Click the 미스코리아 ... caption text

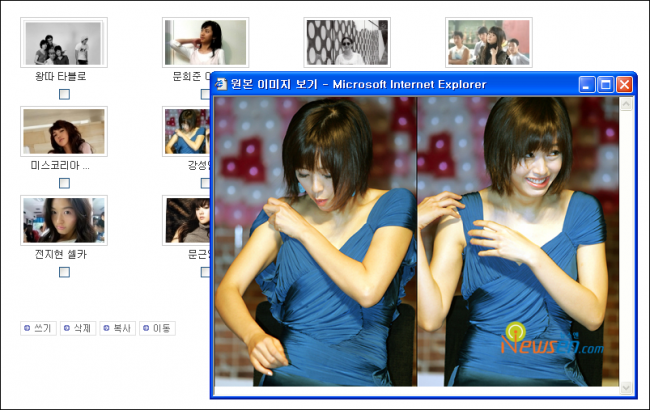pos(60,165)
